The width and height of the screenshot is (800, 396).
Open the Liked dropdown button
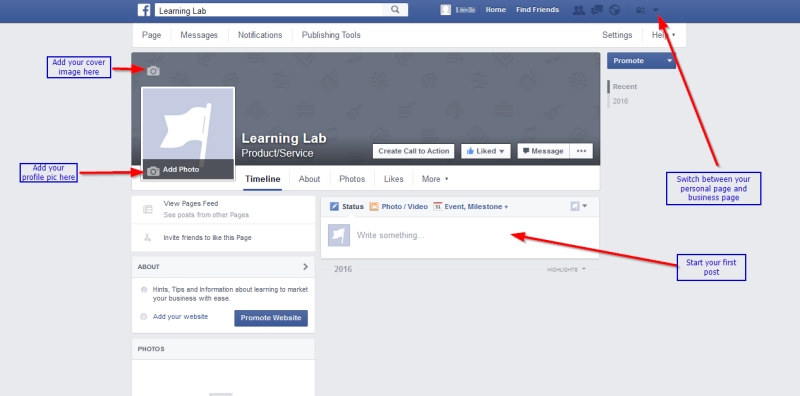[486, 151]
